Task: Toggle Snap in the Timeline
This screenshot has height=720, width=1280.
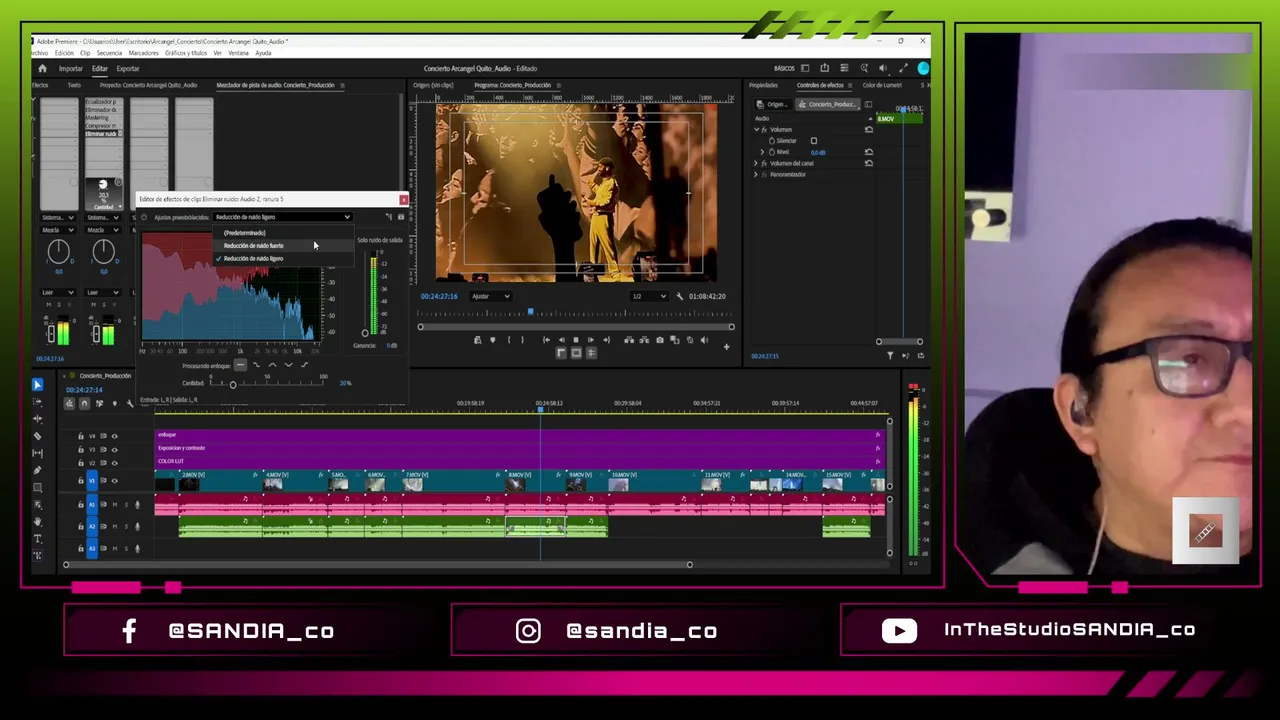Action: pos(84,403)
